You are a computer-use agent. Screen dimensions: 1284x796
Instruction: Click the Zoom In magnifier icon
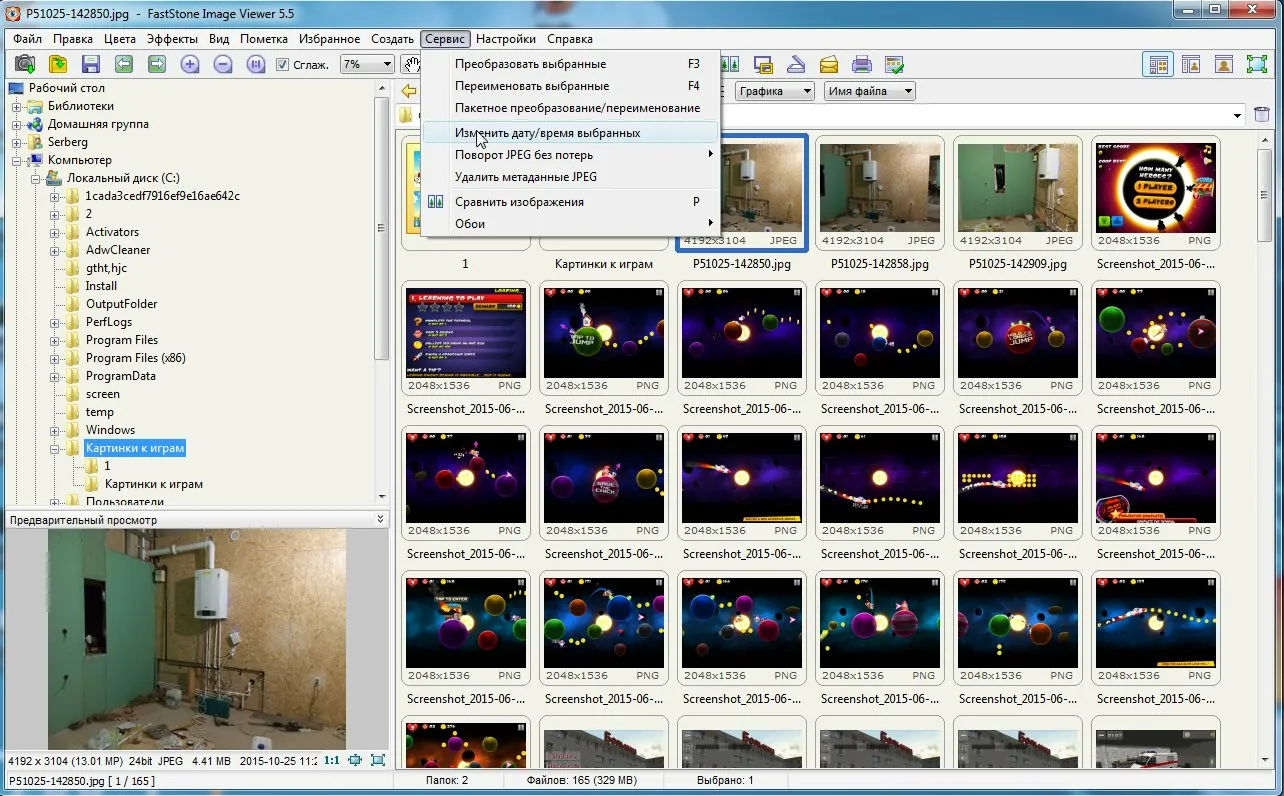[x=190, y=65]
